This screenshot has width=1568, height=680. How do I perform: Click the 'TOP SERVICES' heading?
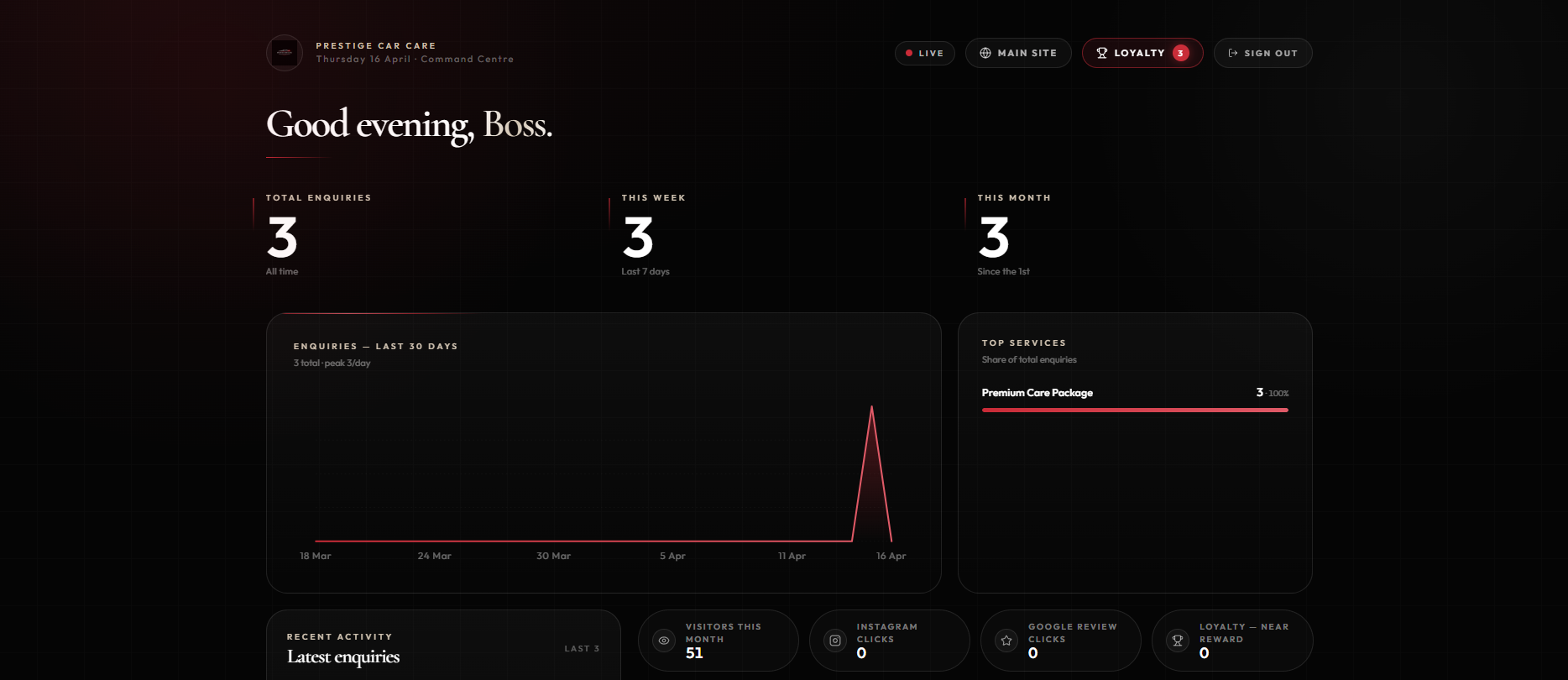[x=1024, y=343]
